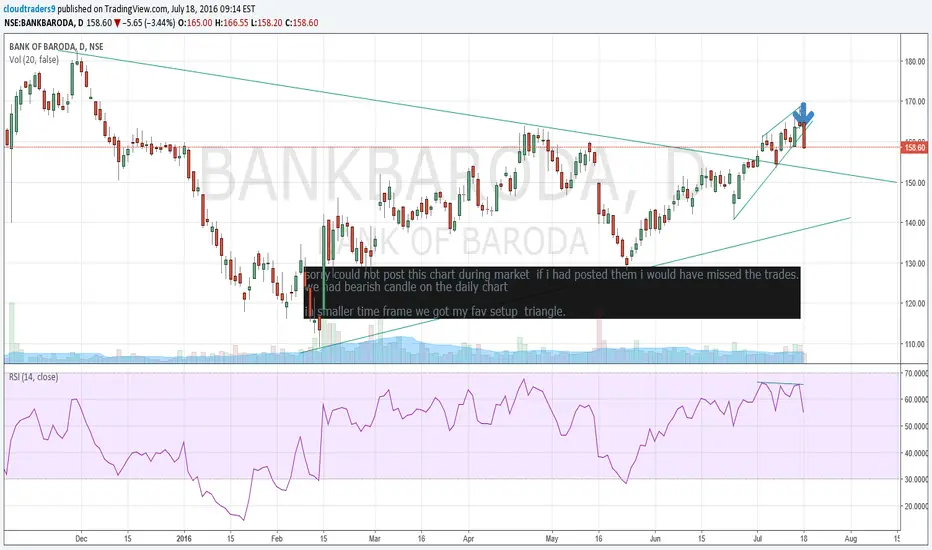Click the 150.00 price axis label
Screen dimensions: 932x550
click(x=914, y=183)
